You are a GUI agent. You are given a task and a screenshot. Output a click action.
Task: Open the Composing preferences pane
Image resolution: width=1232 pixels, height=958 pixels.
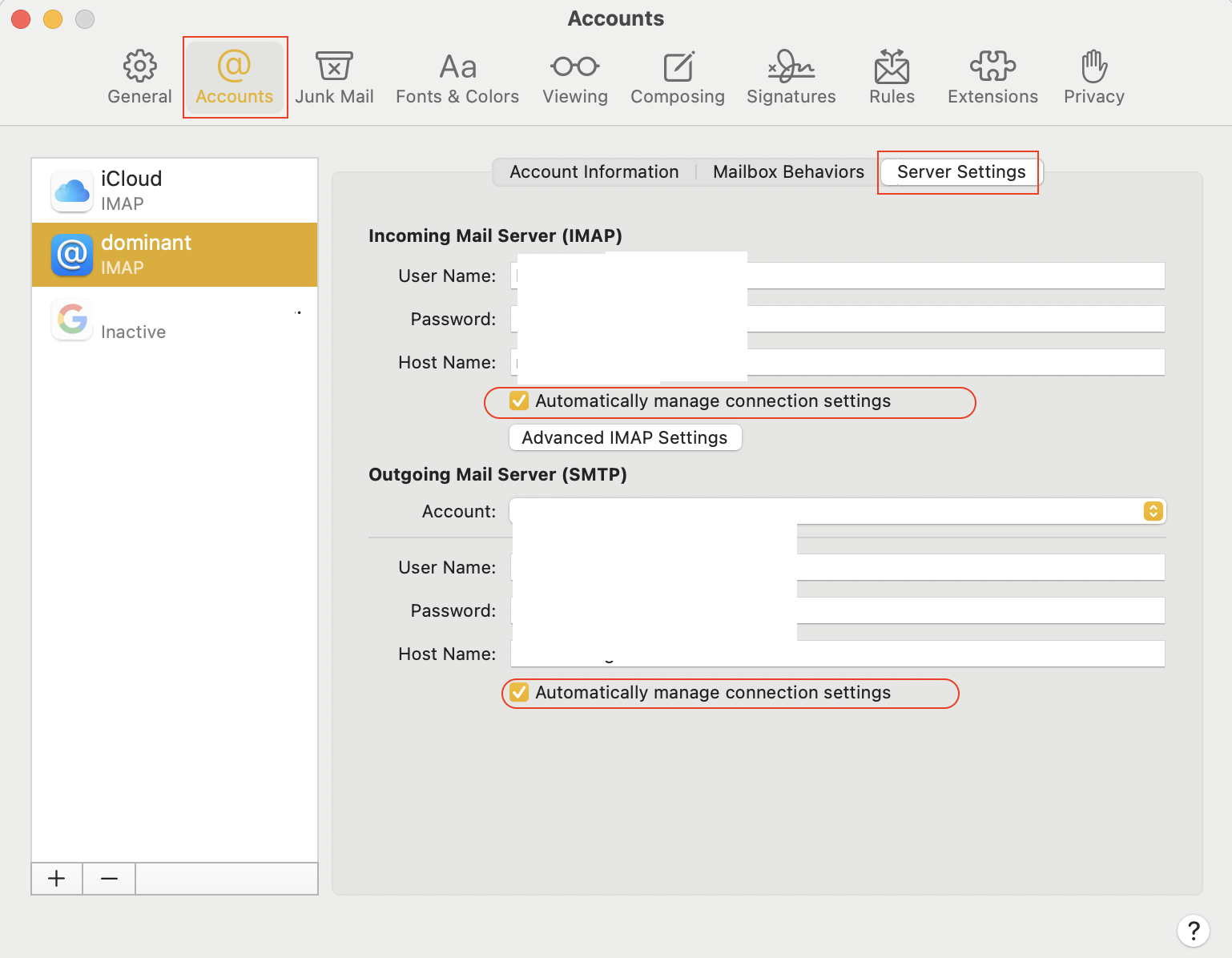click(x=678, y=78)
